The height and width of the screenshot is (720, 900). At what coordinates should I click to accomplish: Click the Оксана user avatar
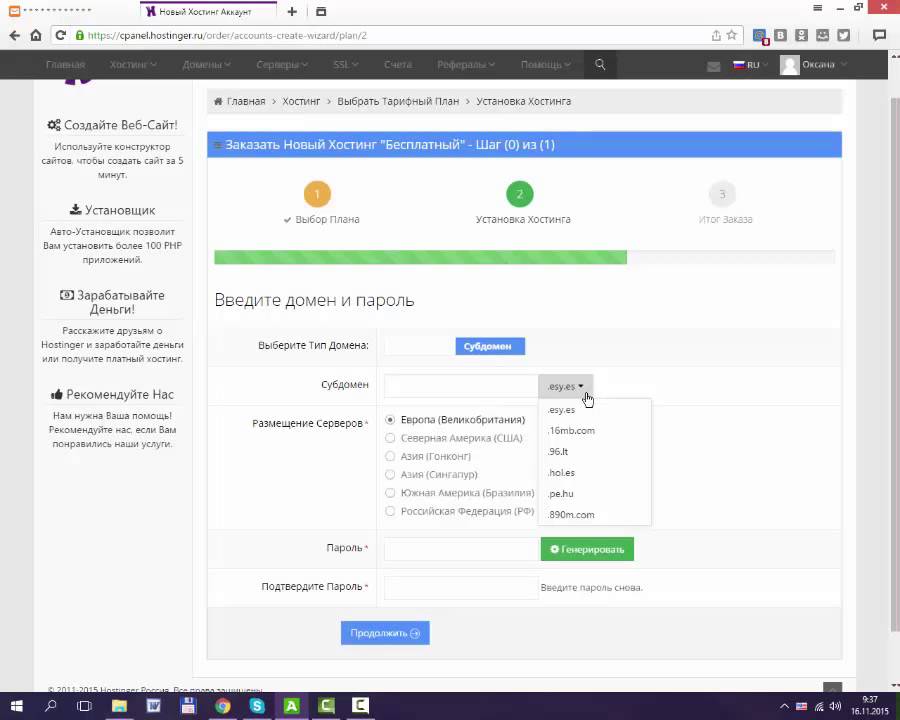click(789, 64)
